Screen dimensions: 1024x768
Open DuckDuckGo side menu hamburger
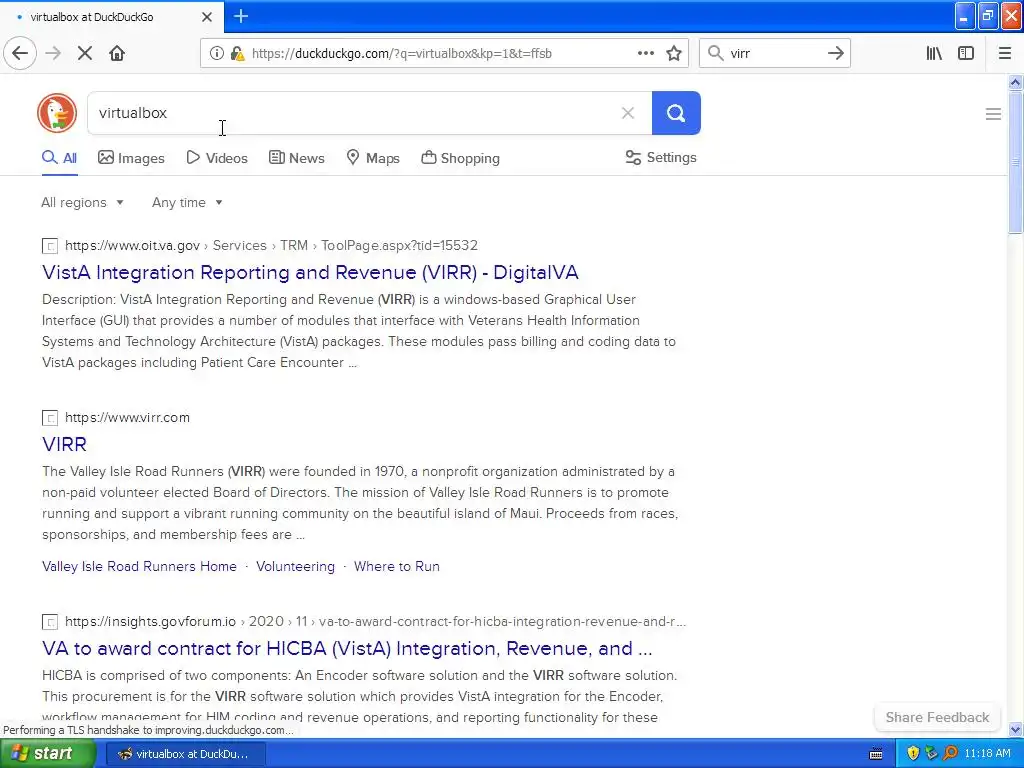click(x=993, y=114)
